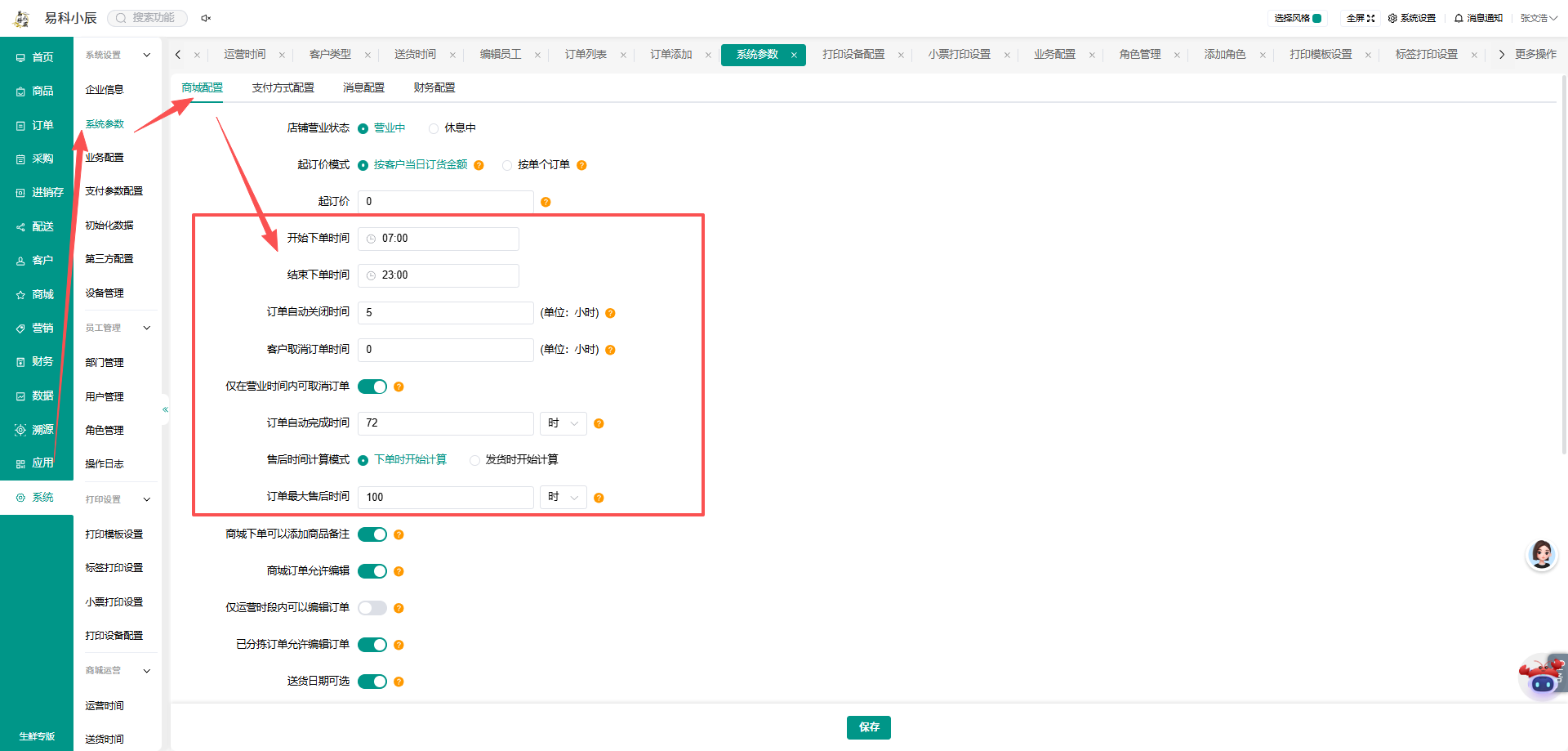Open the 订单列表 page tab
This screenshot has height=751, width=1568.
click(x=586, y=54)
